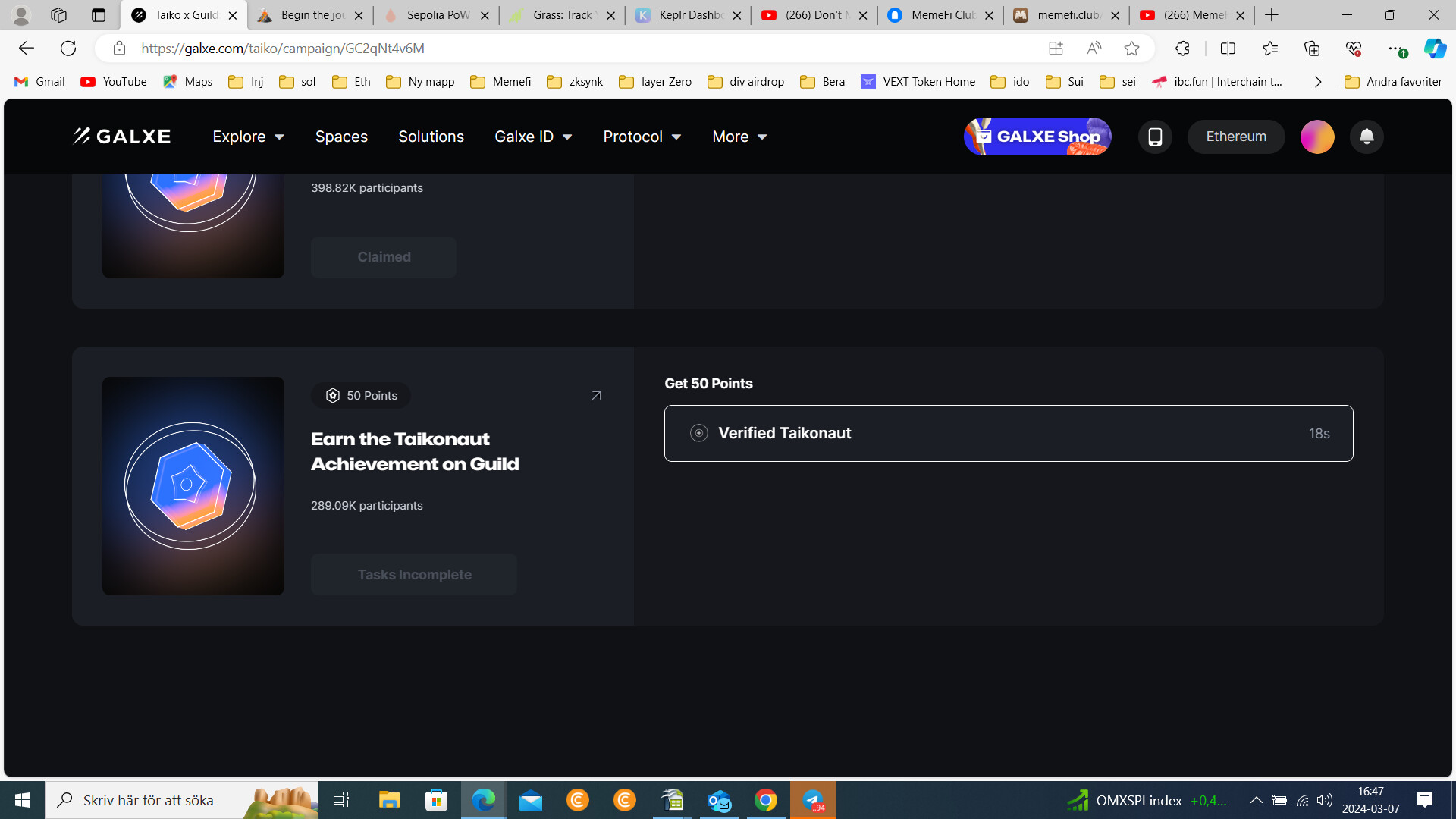Click the Claimed button
The width and height of the screenshot is (1456, 819).
pyautogui.click(x=384, y=257)
